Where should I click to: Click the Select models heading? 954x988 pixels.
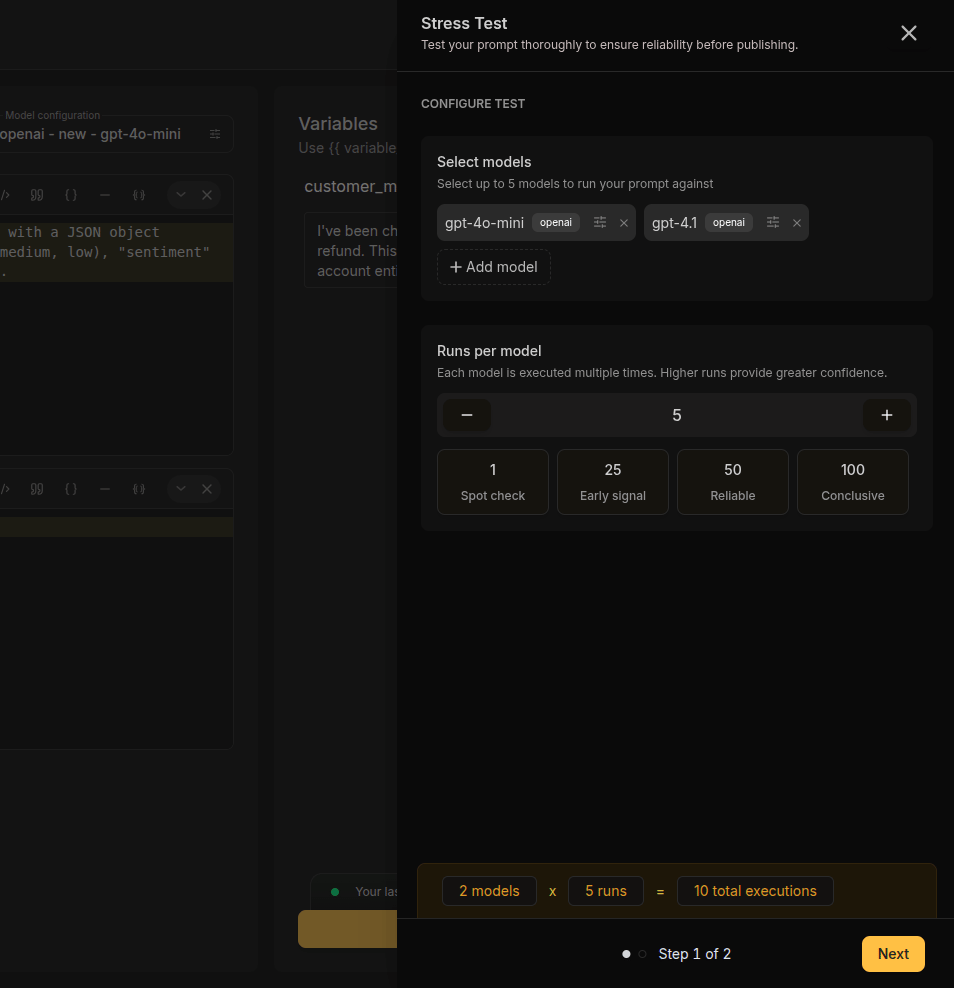484,162
